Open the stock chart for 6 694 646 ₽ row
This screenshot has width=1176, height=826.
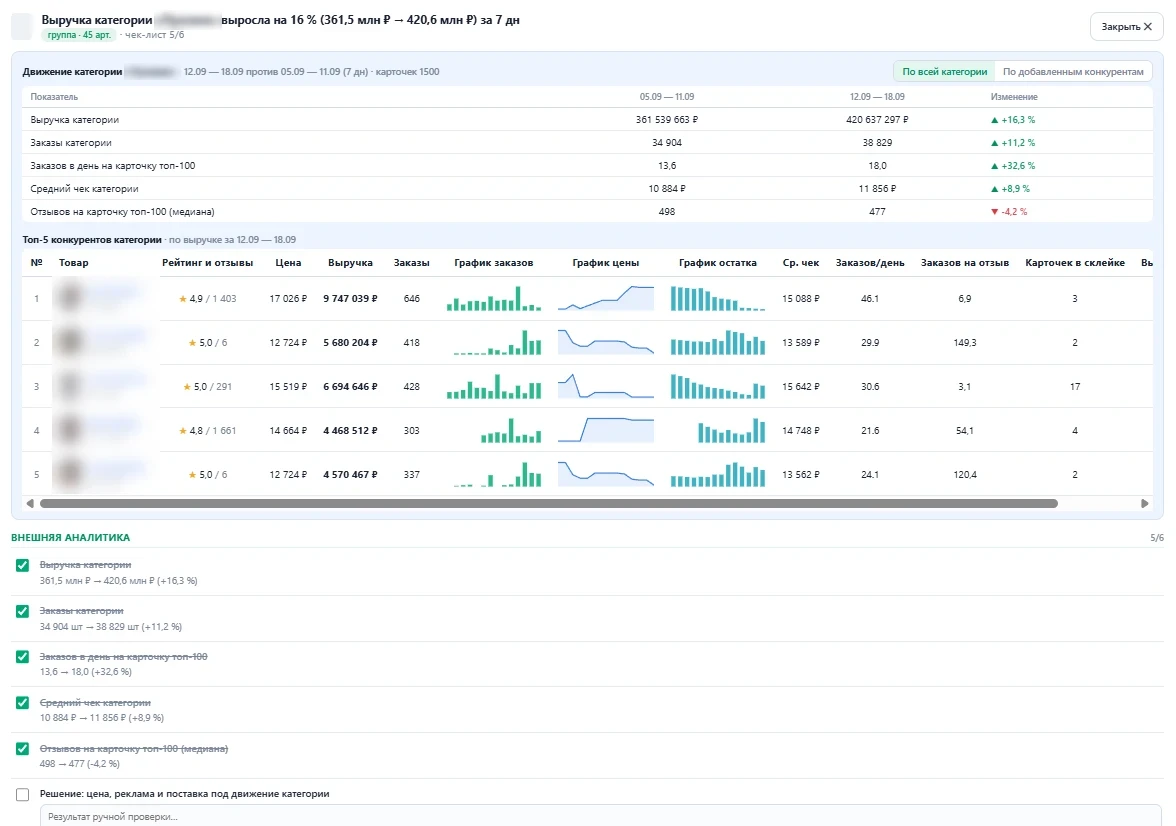718,386
